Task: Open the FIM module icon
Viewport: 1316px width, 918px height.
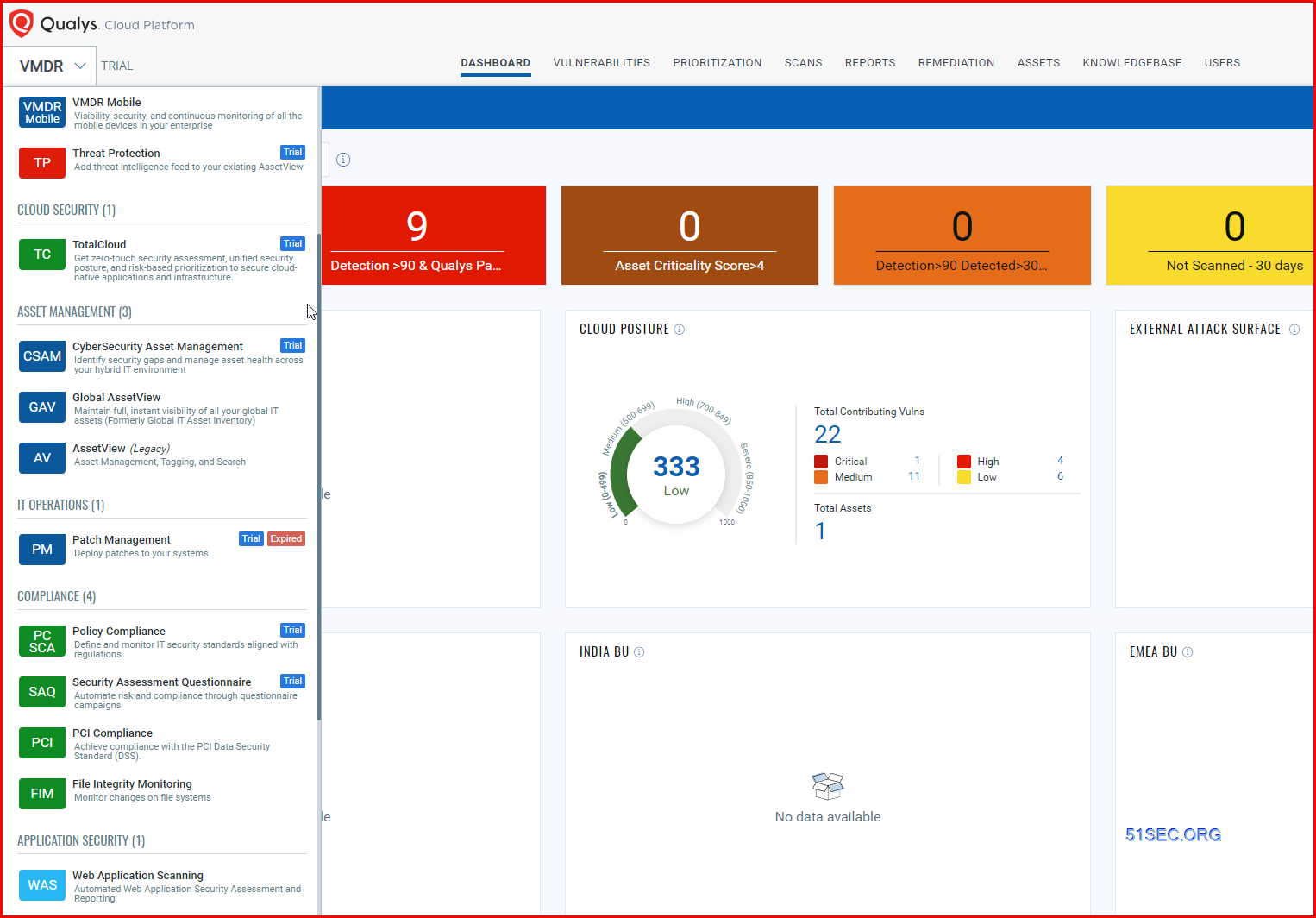Action: tap(42, 793)
